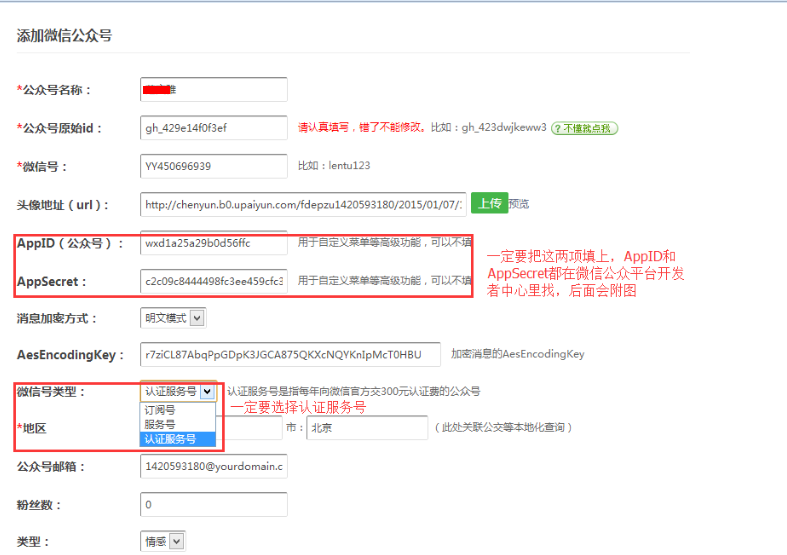Click the 公众号邮箱 input field

pos(214,466)
